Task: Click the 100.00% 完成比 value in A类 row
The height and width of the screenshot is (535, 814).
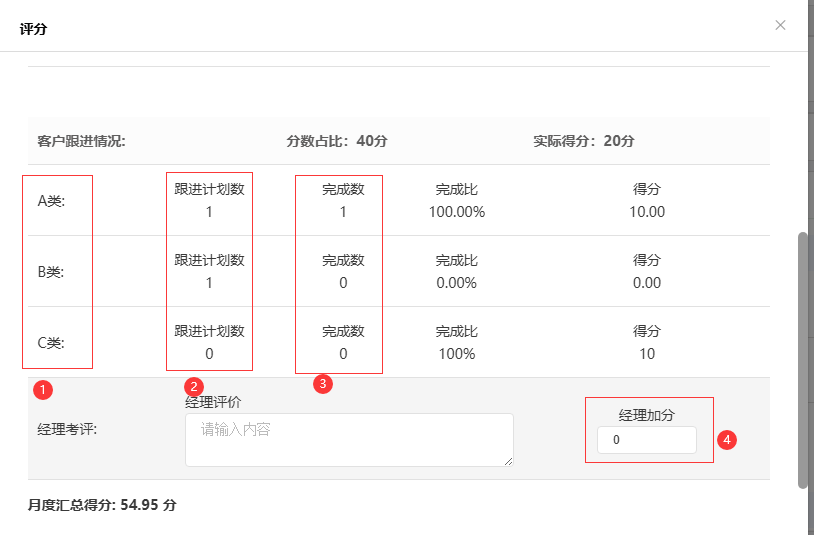Action: click(456, 212)
